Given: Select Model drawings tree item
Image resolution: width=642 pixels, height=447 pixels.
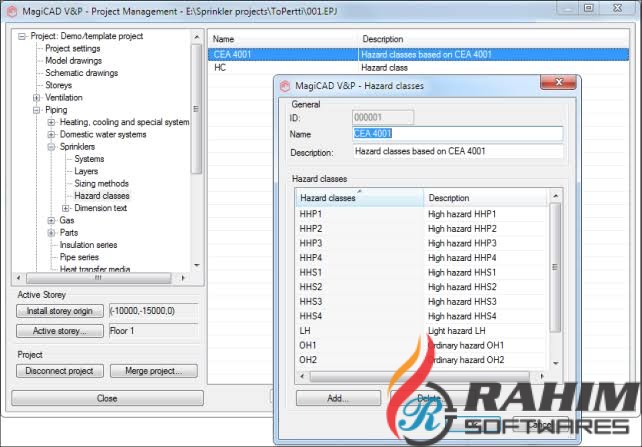Looking at the screenshot, I should (x=73, y=61).
